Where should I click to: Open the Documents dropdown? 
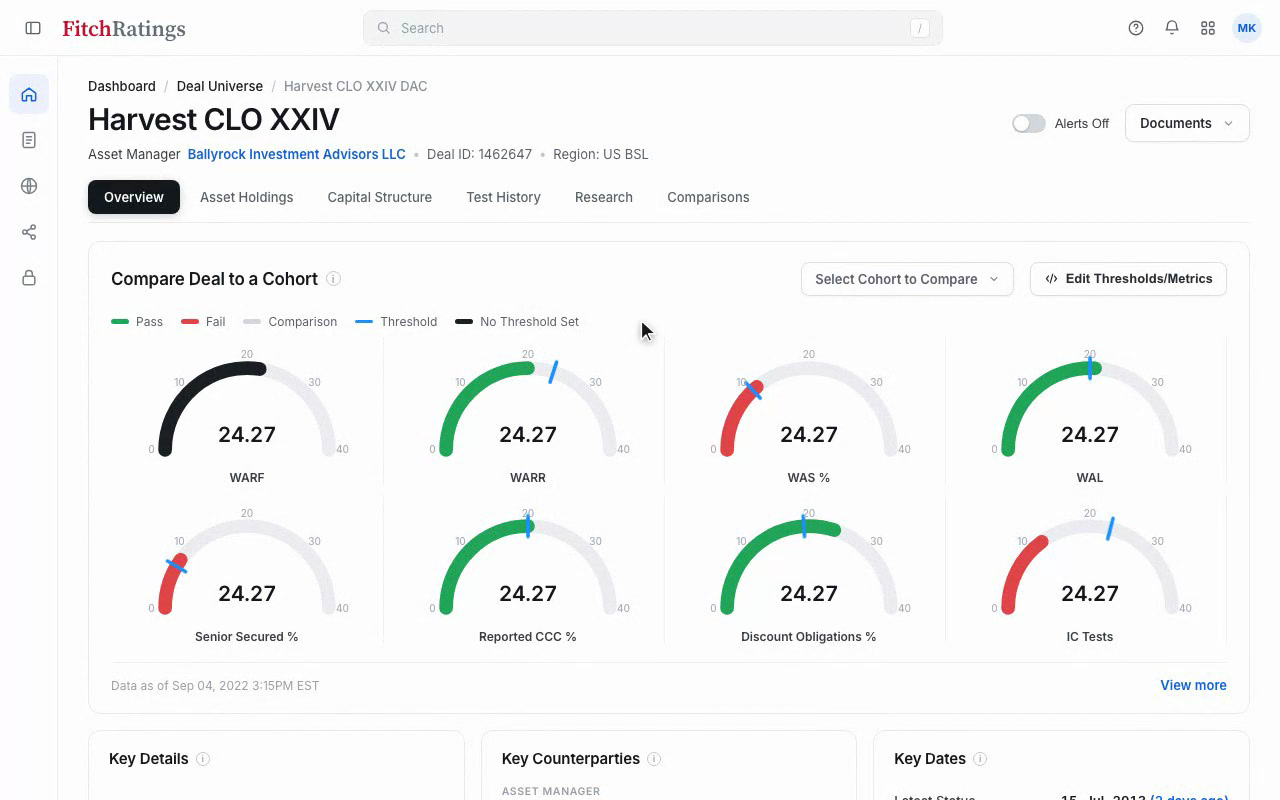pyautogui.click(x=1187, y=123)
